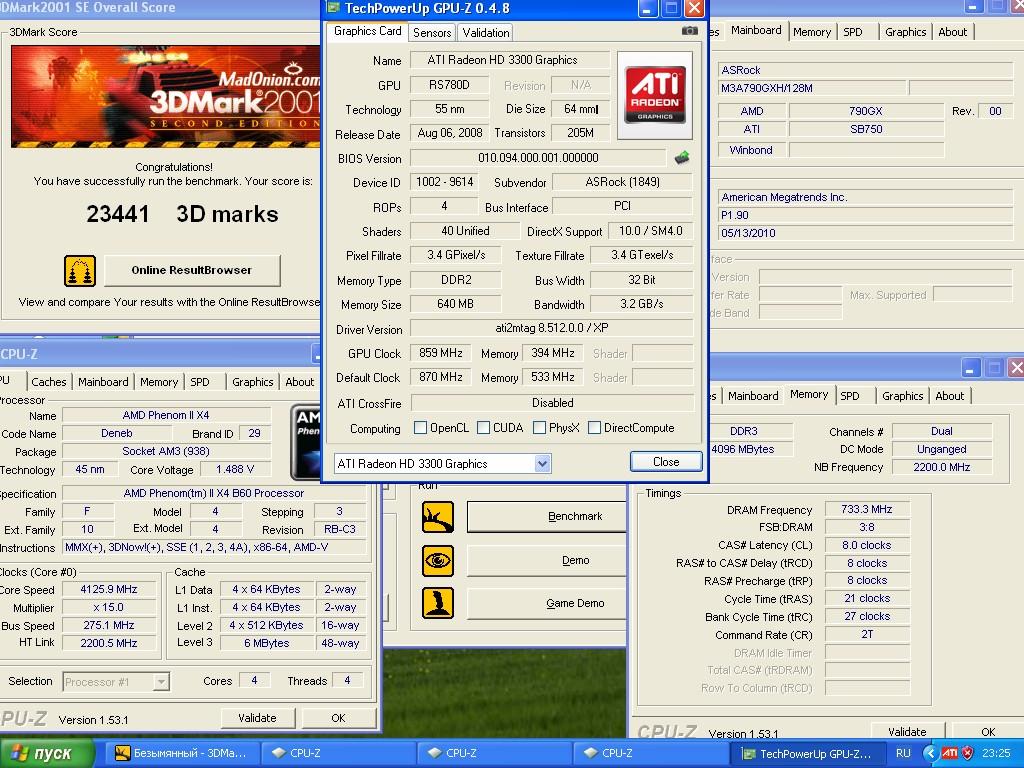Click the ATI Radeon logo image
The height and width of the screenshot is (768, 1024).
click(655, 95)
